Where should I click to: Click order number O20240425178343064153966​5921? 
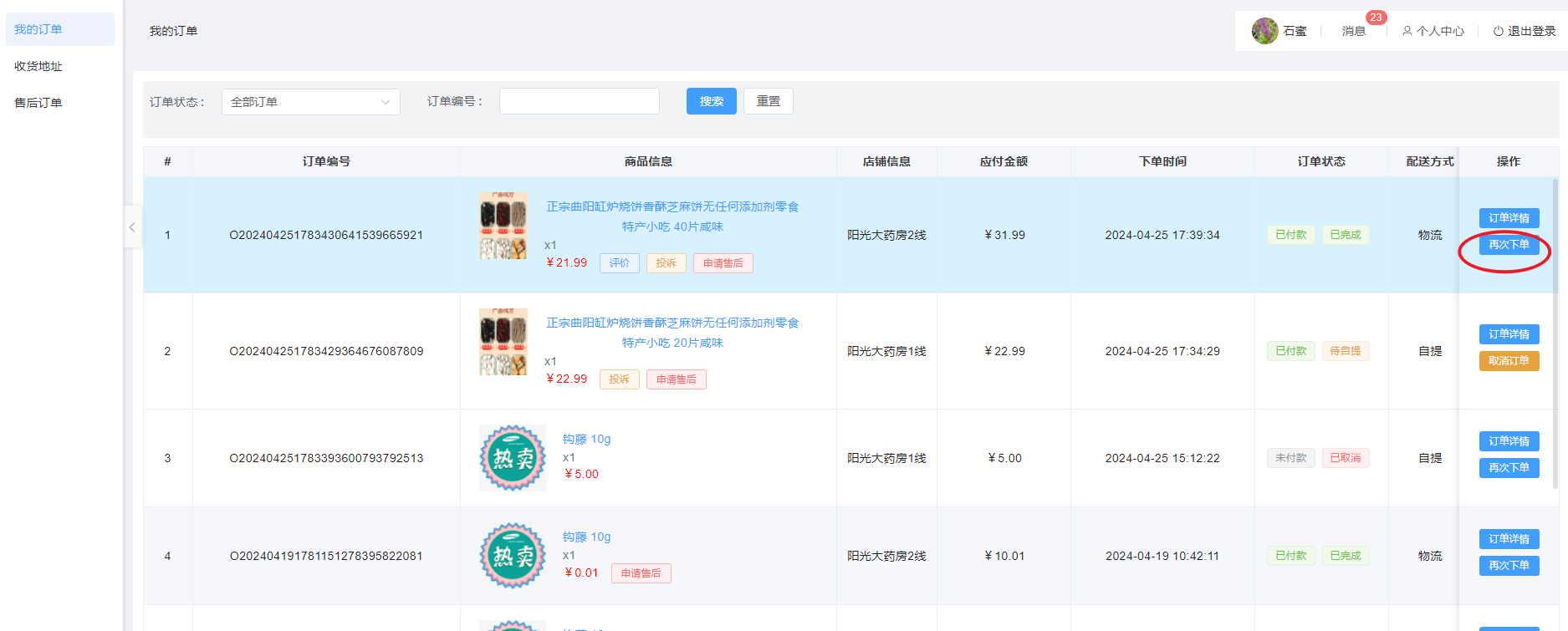point(326,235)
